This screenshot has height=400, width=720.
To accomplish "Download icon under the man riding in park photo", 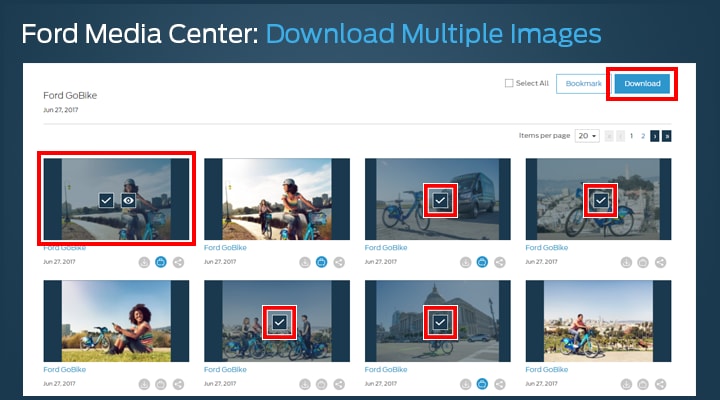I will pyautogui.click(x=626, y=384).
